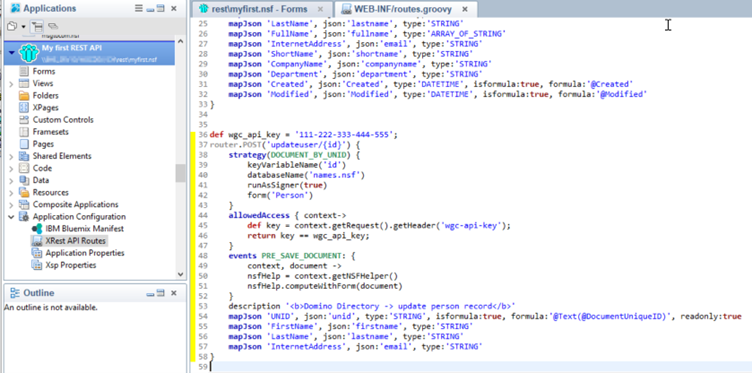Click the Views icon in the tree

pyautogui.click(x=24, y=83)
